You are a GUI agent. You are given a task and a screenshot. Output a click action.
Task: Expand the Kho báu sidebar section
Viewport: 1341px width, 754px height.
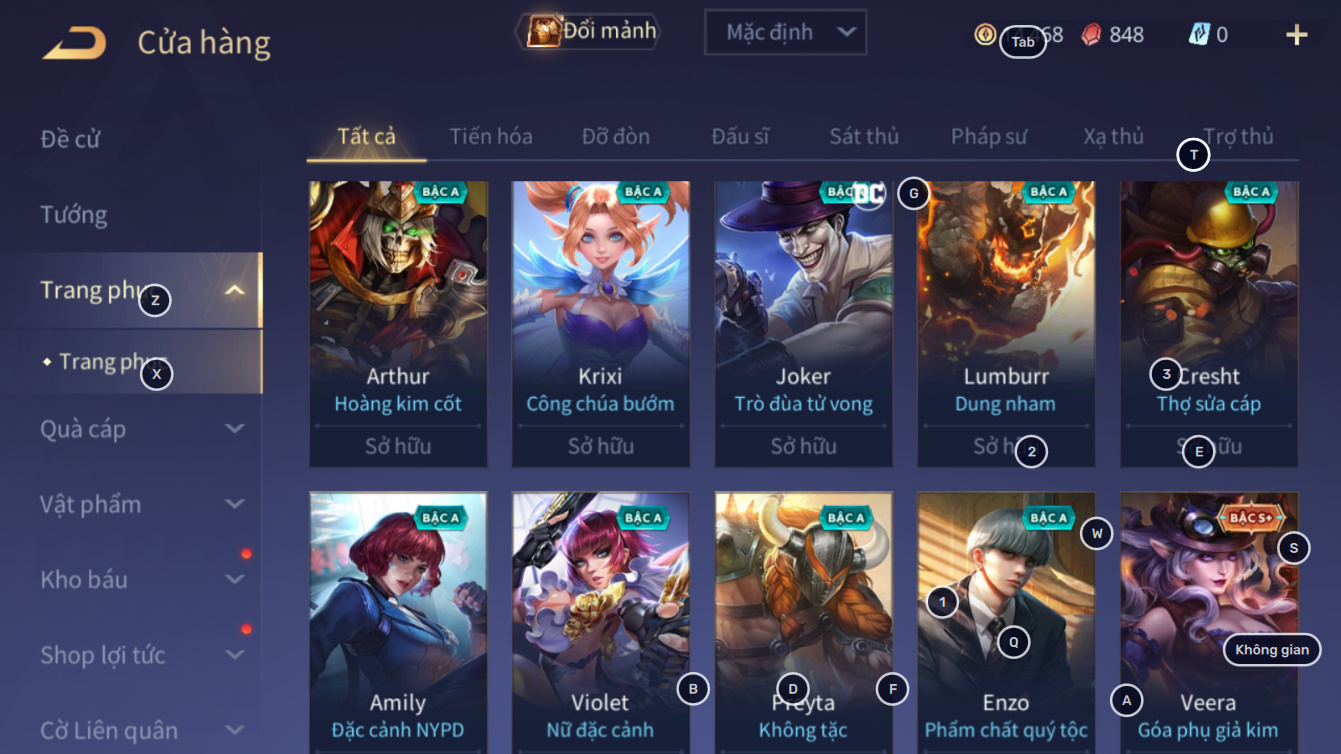234,580
